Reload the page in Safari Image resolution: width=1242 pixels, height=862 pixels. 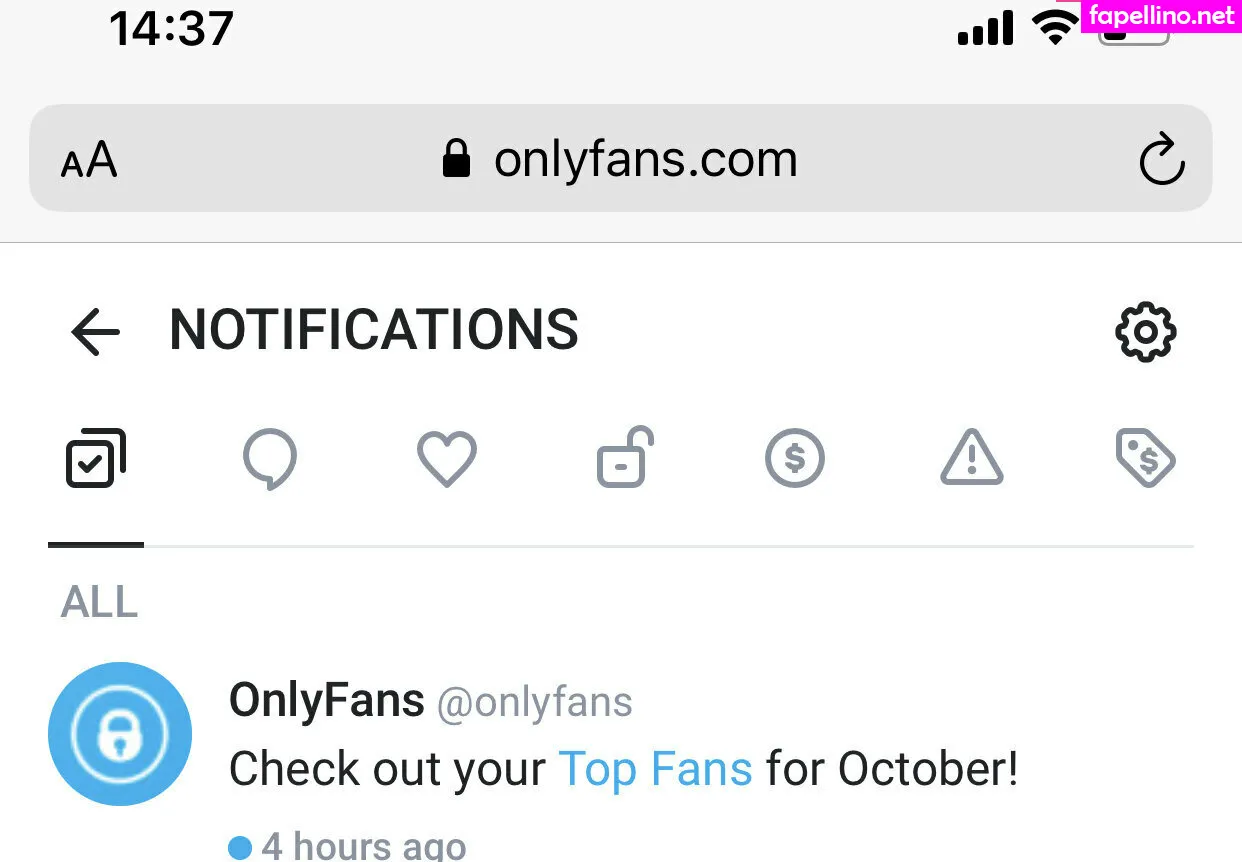tap(1162, 158)
